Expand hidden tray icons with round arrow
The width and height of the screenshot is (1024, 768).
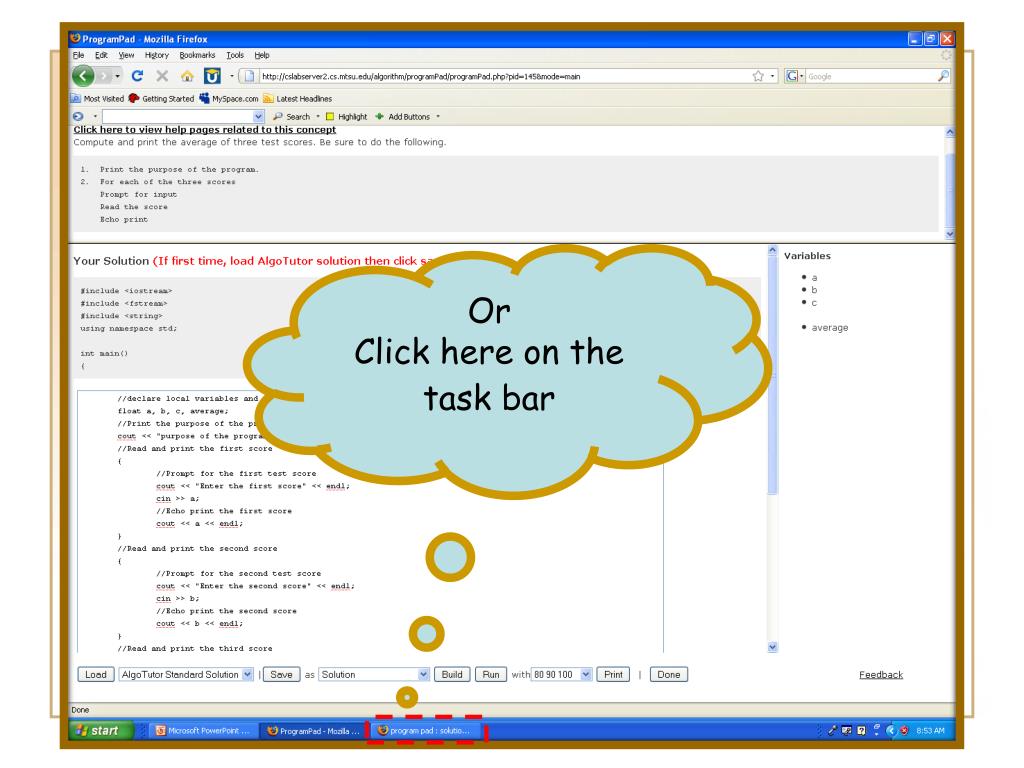(x=891, y=731)
